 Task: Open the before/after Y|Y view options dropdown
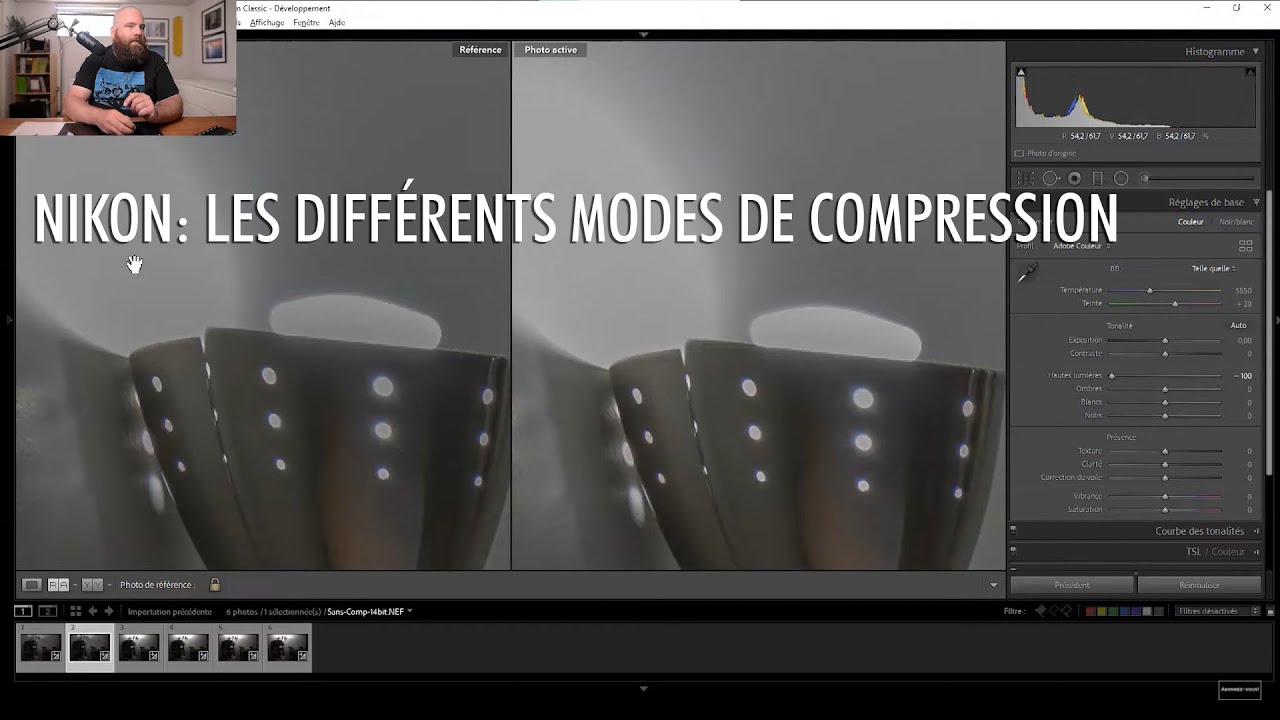[108, 585]
